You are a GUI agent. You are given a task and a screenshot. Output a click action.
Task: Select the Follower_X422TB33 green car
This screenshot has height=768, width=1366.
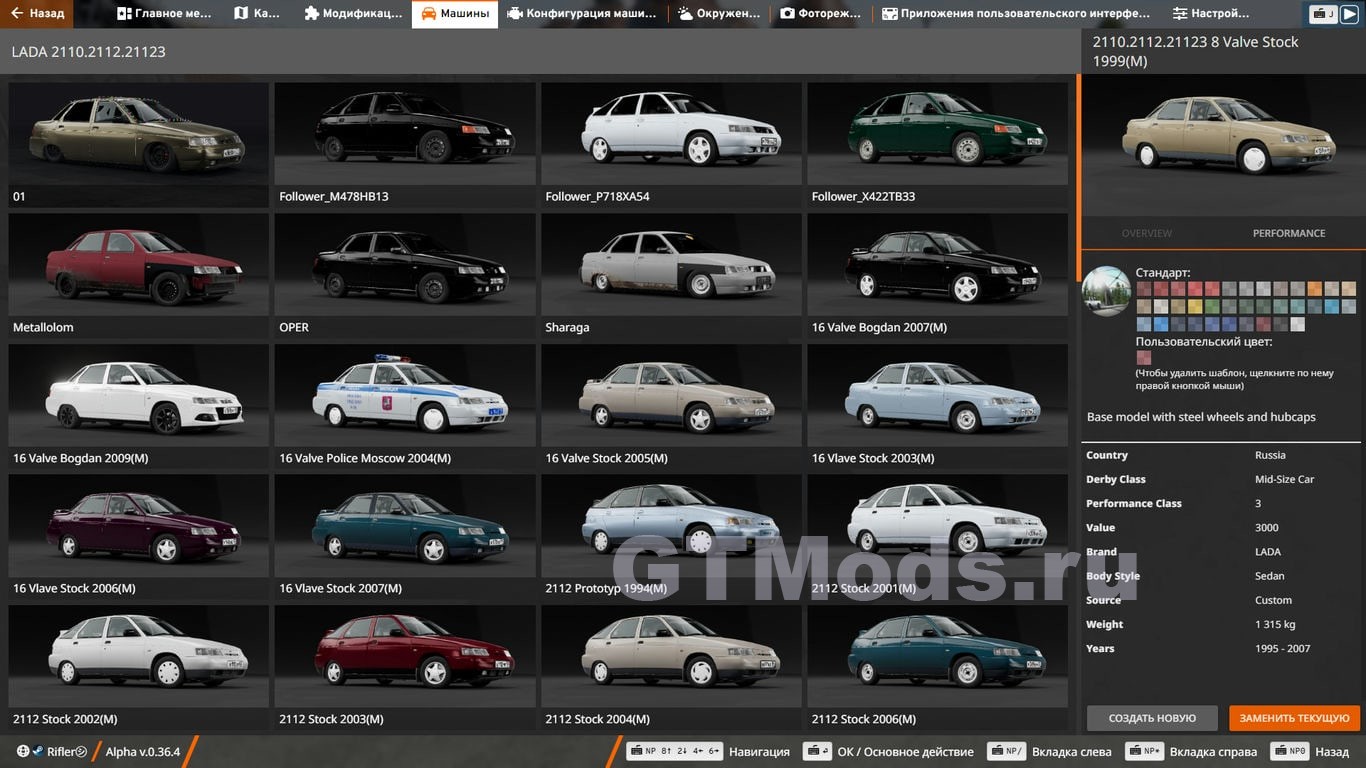tap(938, 144)
